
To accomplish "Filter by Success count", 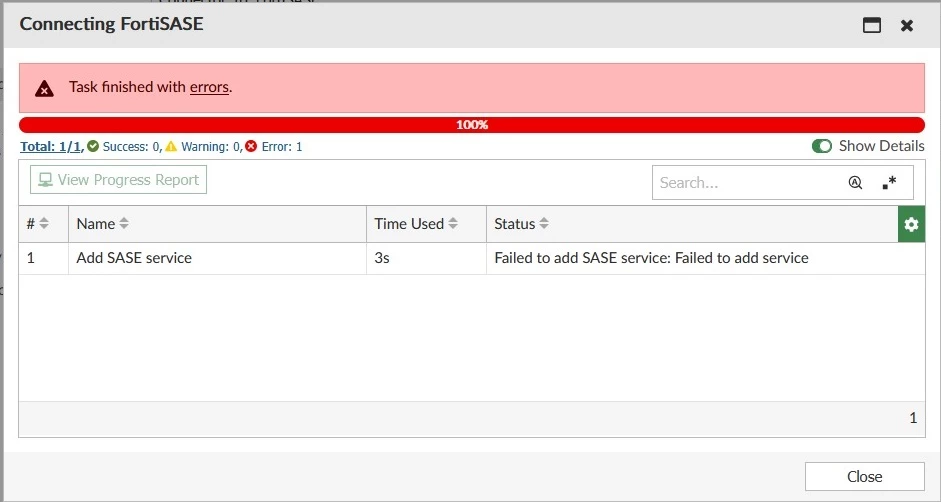I will coord(125,147).
